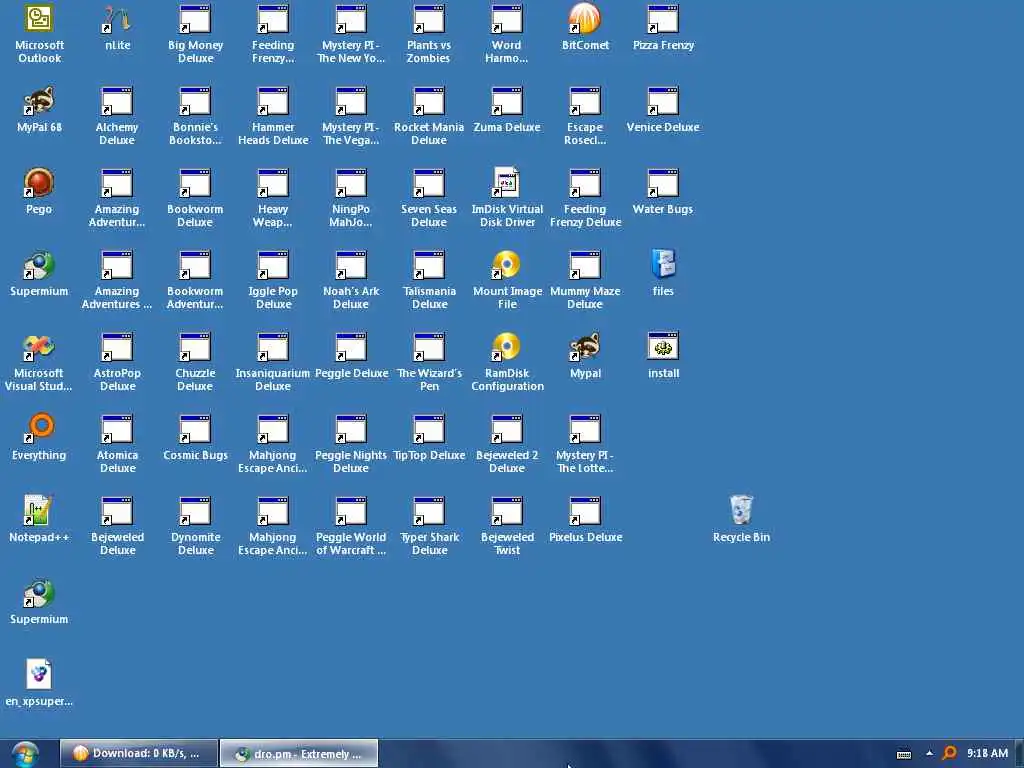Viewport: 1024px width, 768px height.
Task: Open the Windows Start button
Action: [25, 754]
